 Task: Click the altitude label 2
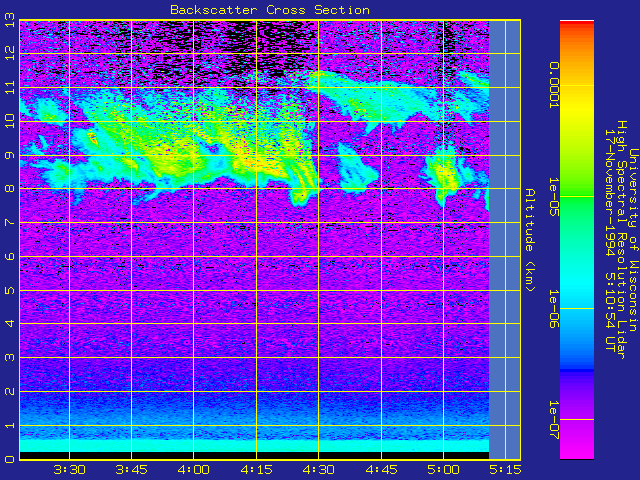click(10, 391)
